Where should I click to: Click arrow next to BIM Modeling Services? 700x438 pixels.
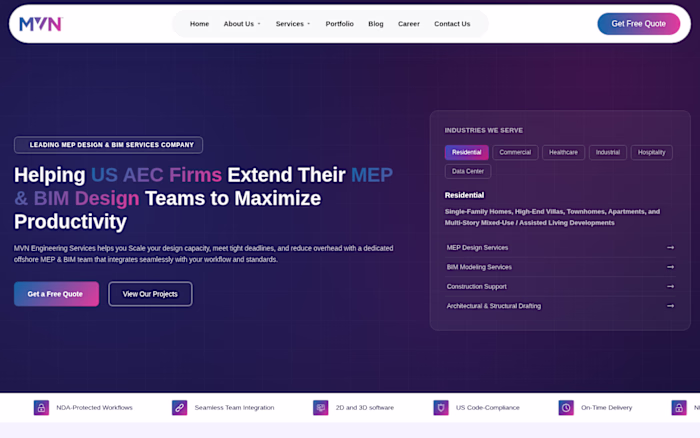coord(670,267)
